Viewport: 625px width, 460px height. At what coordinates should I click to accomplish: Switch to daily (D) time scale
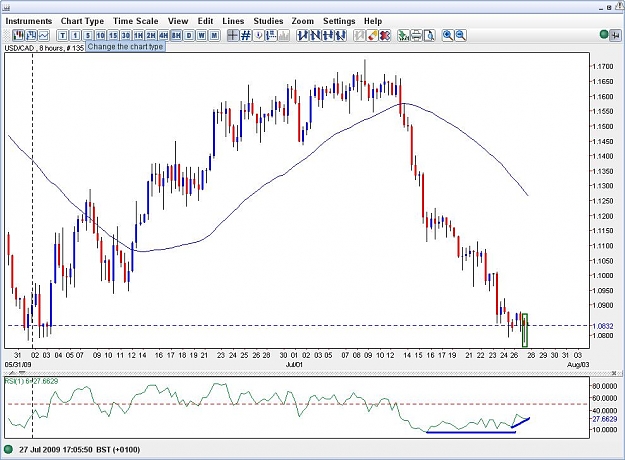tap(189, 36)
